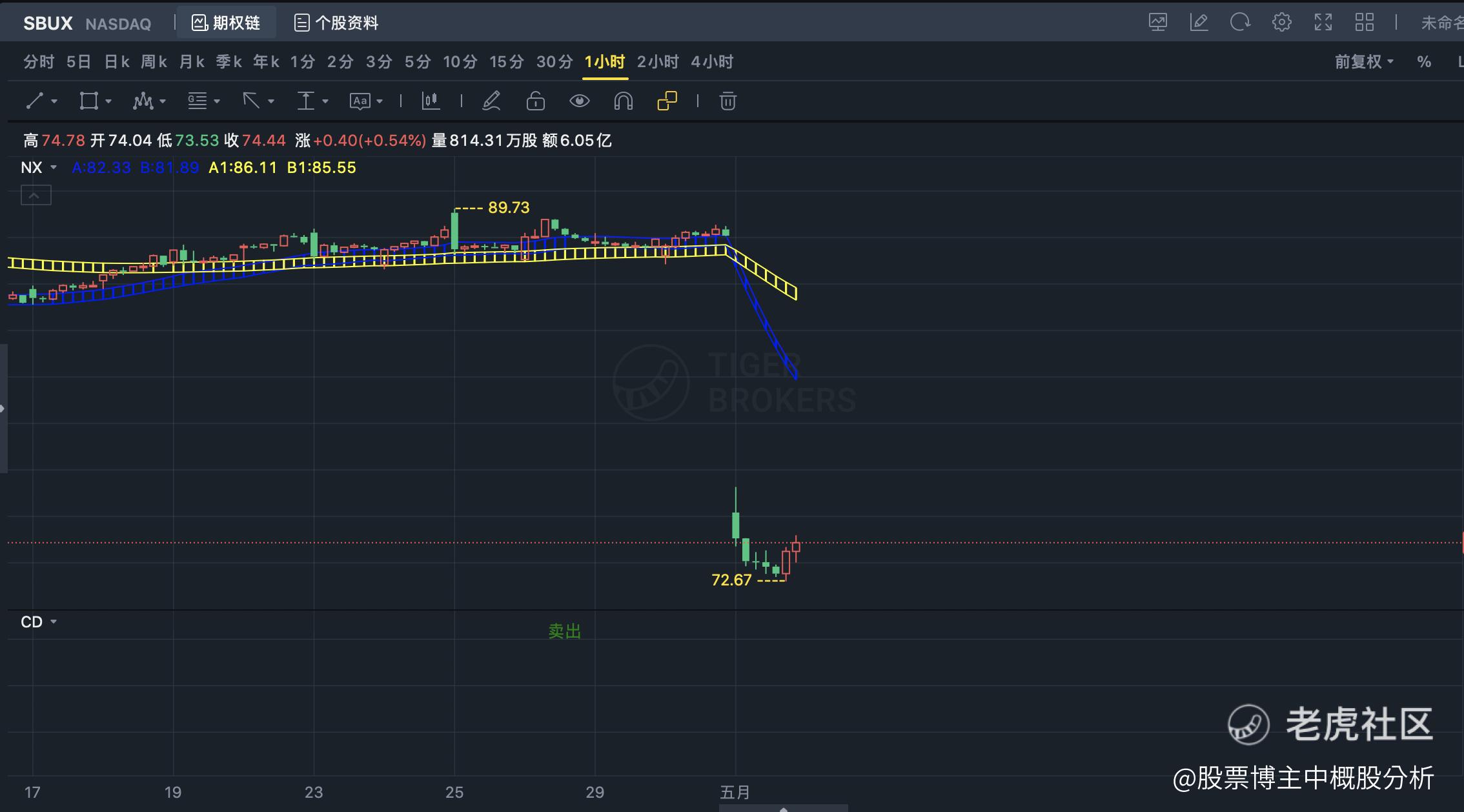Open 个股资料 stock profile
Viewport: 1464px width, 812px height.
pyautogui.click(x=336, y=23)
